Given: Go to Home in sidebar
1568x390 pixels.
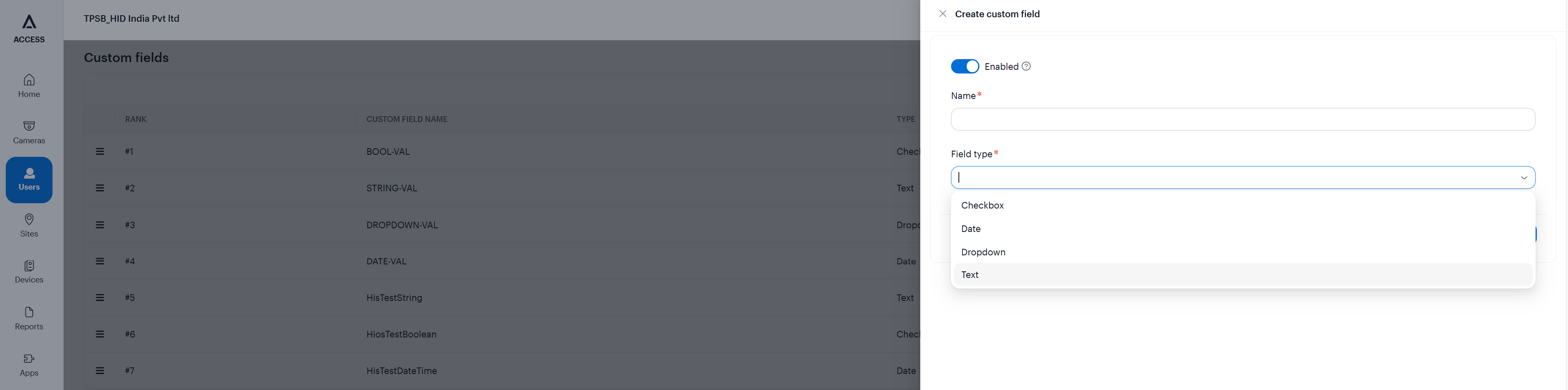Looking at the screenshot, I should [29, 86].
